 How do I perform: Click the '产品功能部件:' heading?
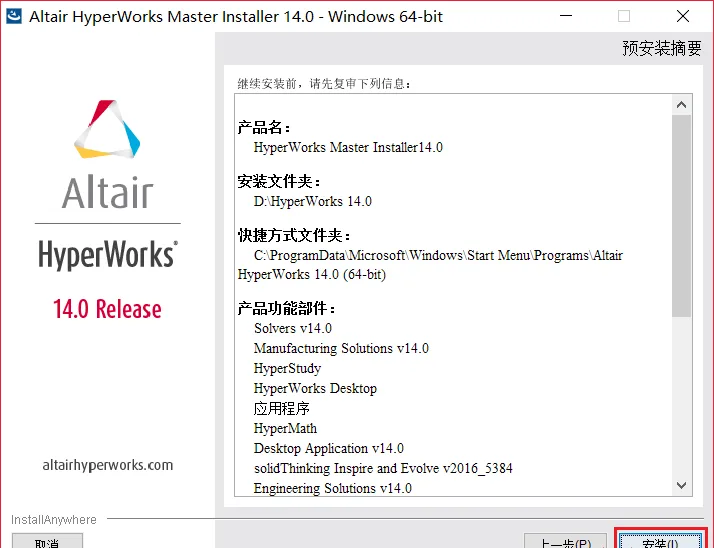click(x=286, y=309)
